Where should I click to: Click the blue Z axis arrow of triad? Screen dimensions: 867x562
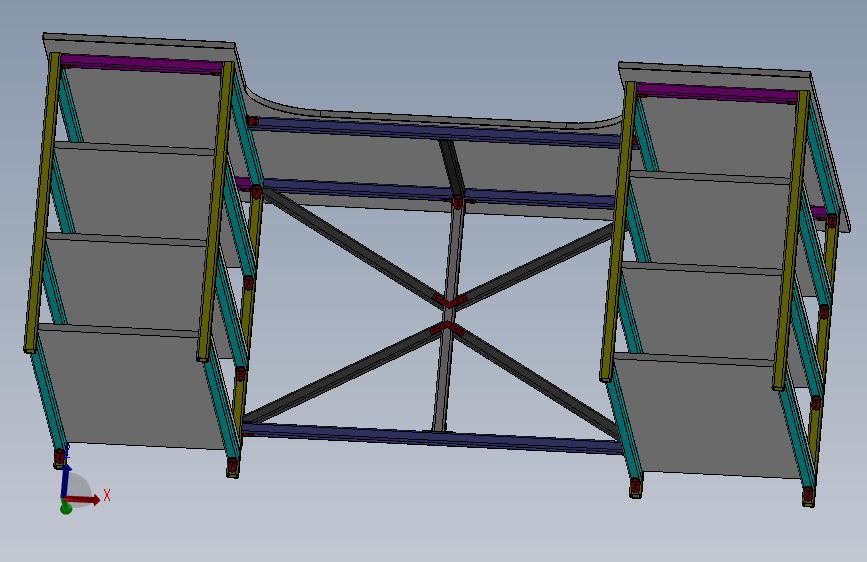coord(65,480)
